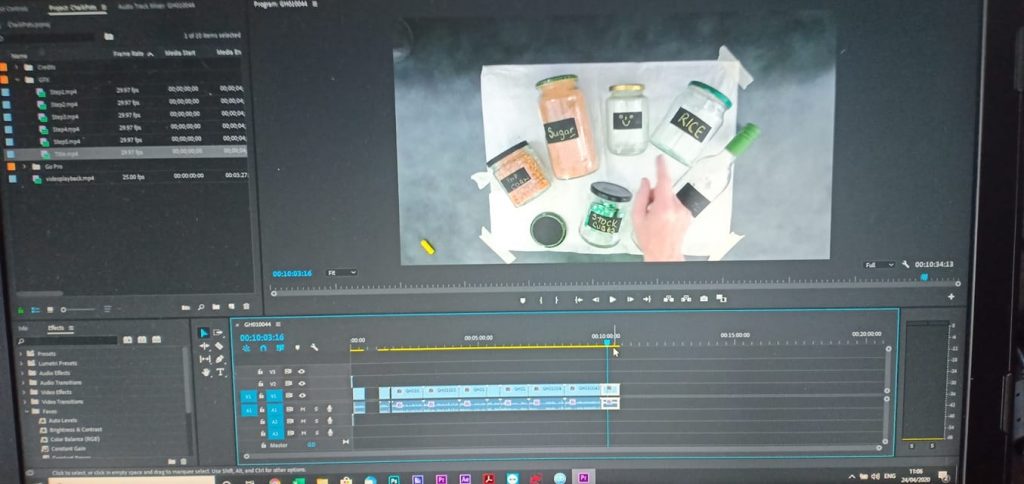Open the Full playback resolution dropdown
The height and width of the screenshot is (484, 1024).
coord(879,265)
